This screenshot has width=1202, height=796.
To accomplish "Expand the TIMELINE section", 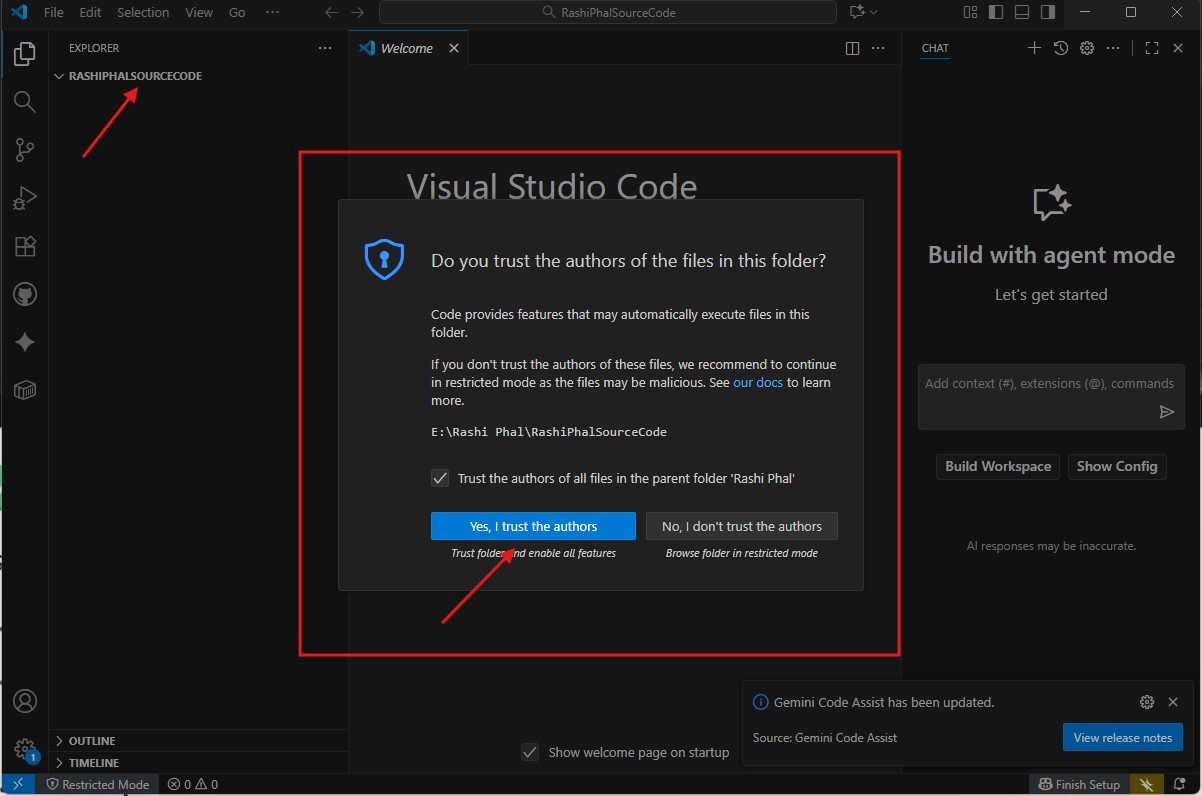I will click(x=93, y=763).
